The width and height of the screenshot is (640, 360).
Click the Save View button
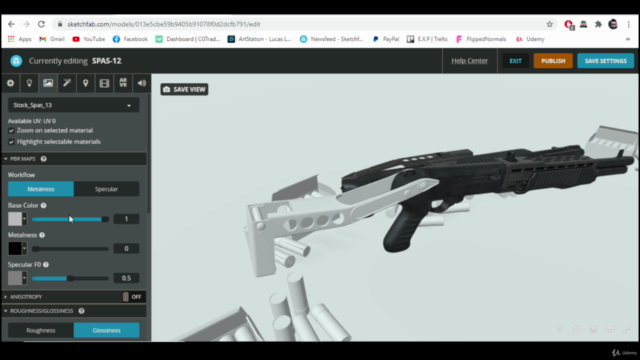click(184, 89)
